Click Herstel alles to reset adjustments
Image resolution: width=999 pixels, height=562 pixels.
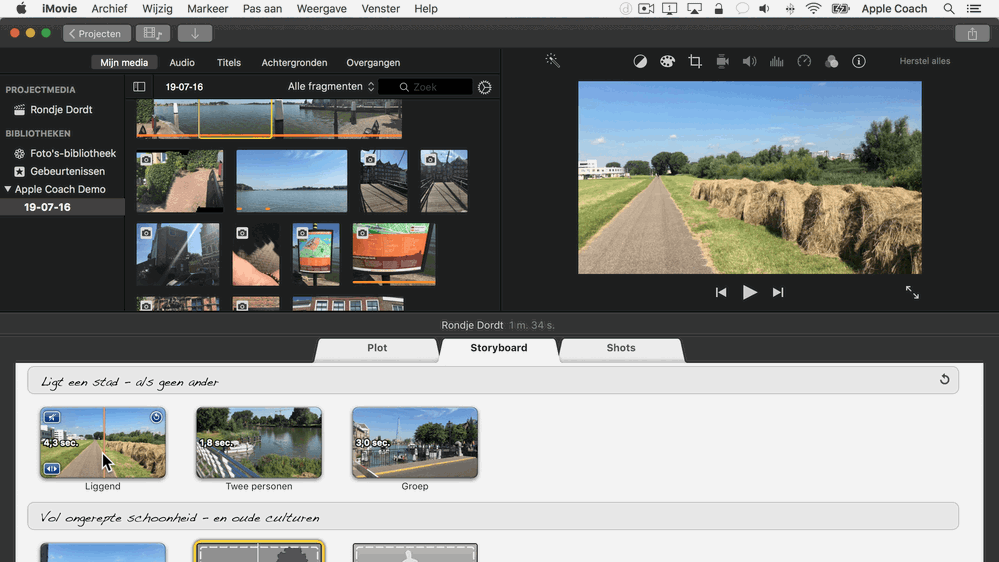tap(924, 61)
